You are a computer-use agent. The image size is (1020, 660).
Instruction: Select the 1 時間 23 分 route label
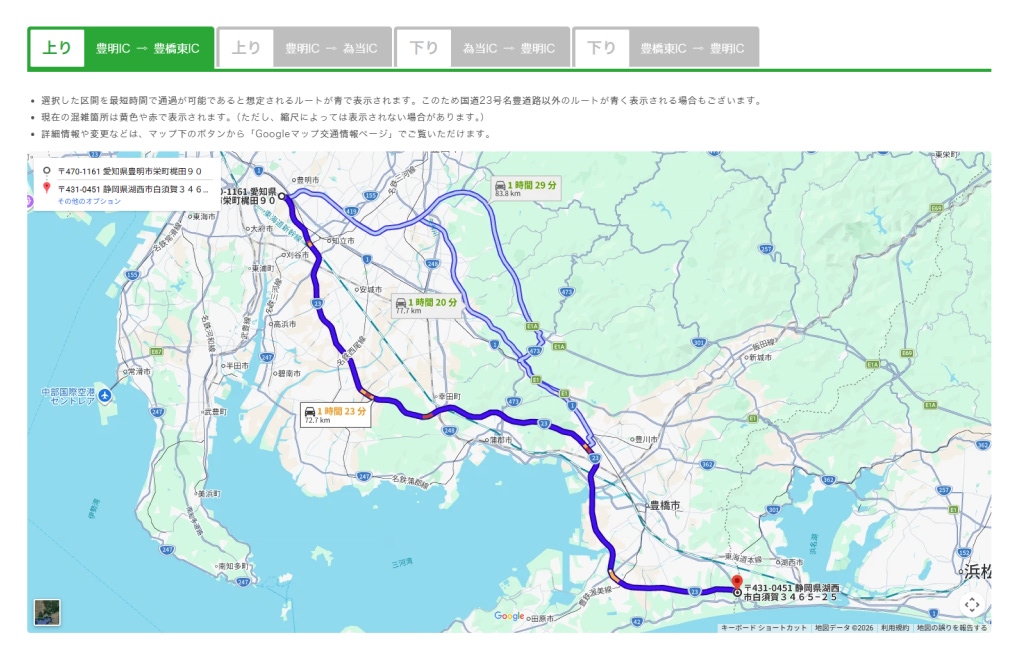pos(336,414)
